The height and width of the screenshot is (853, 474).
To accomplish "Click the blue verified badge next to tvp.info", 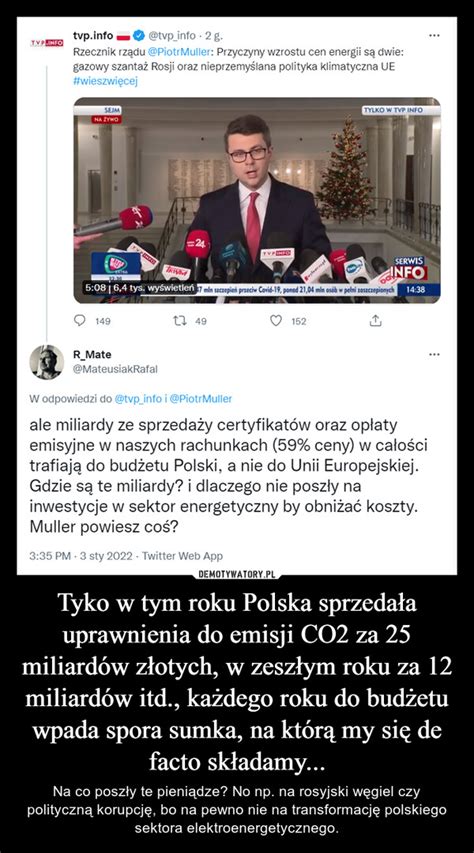I will (139, 36).
